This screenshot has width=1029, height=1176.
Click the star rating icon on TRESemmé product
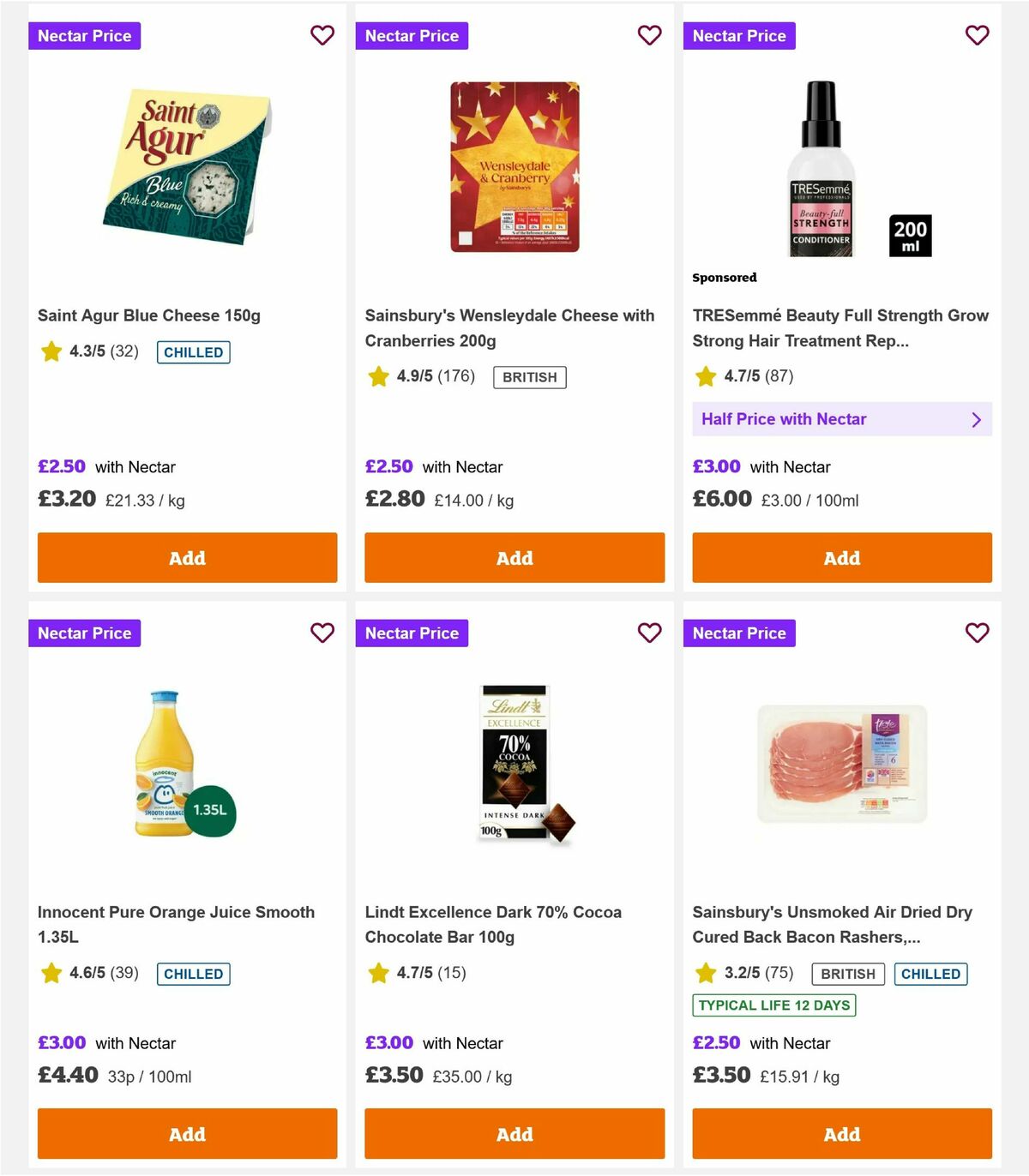[706, 376]
